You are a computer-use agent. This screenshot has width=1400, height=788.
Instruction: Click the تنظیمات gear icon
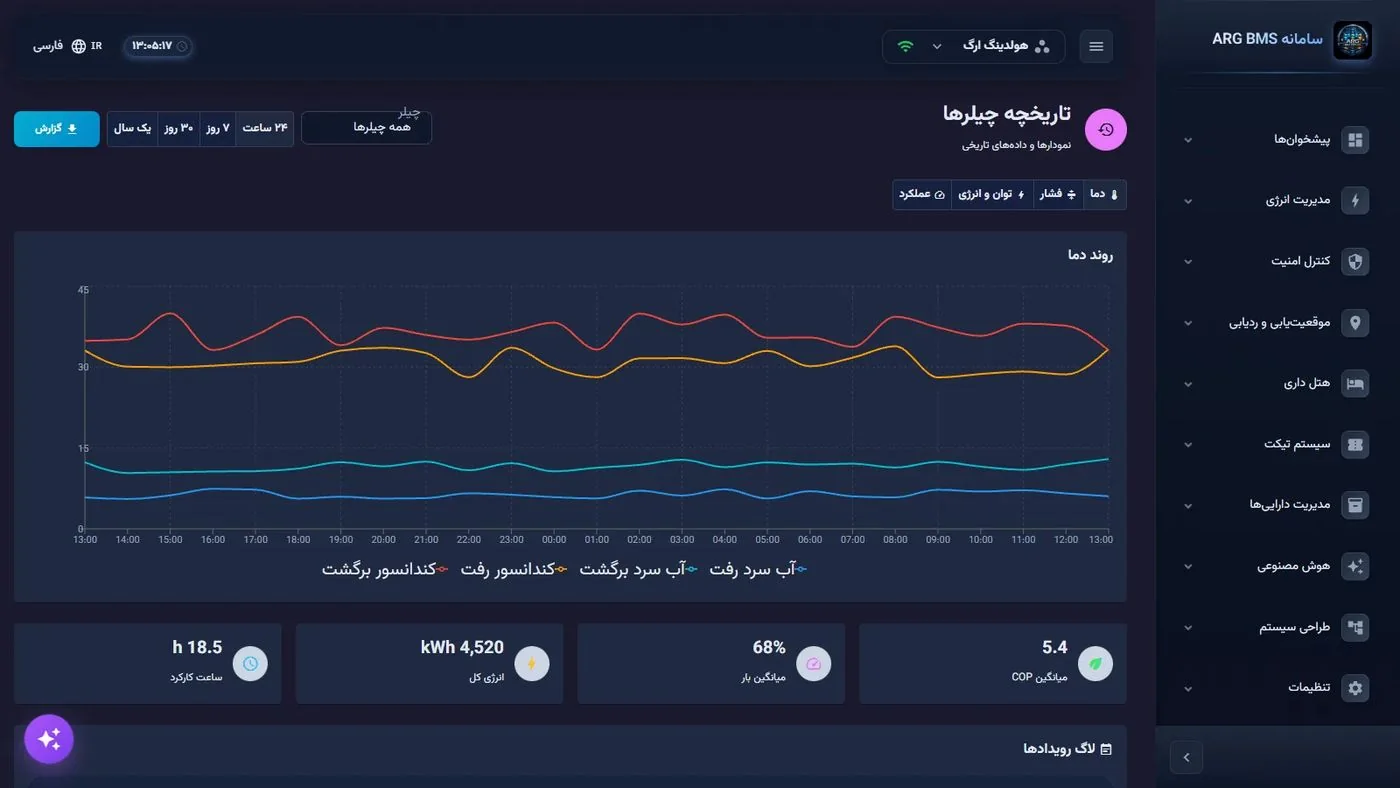(x=1355, y=688)
